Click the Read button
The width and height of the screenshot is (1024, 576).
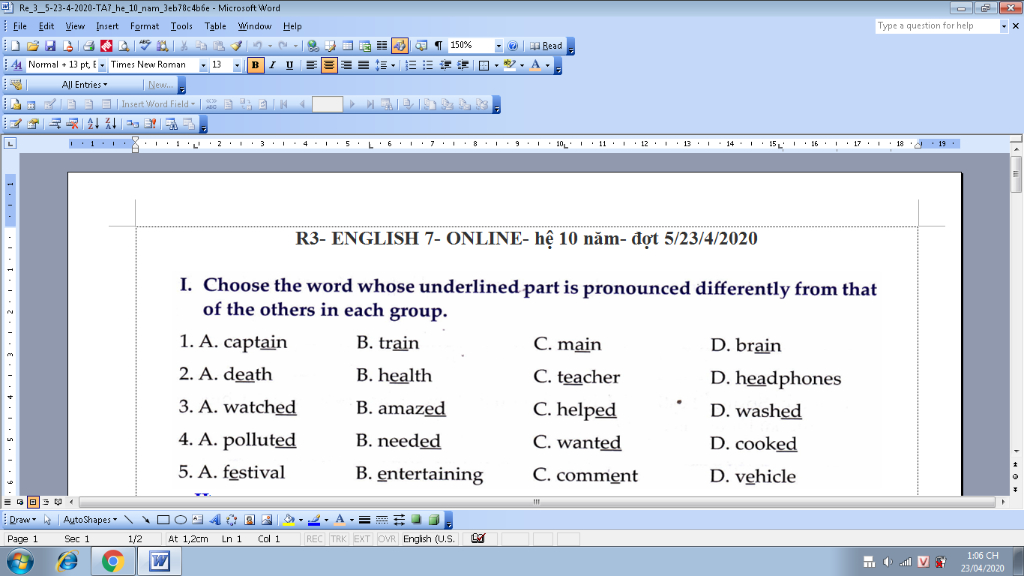pos(546,46)
